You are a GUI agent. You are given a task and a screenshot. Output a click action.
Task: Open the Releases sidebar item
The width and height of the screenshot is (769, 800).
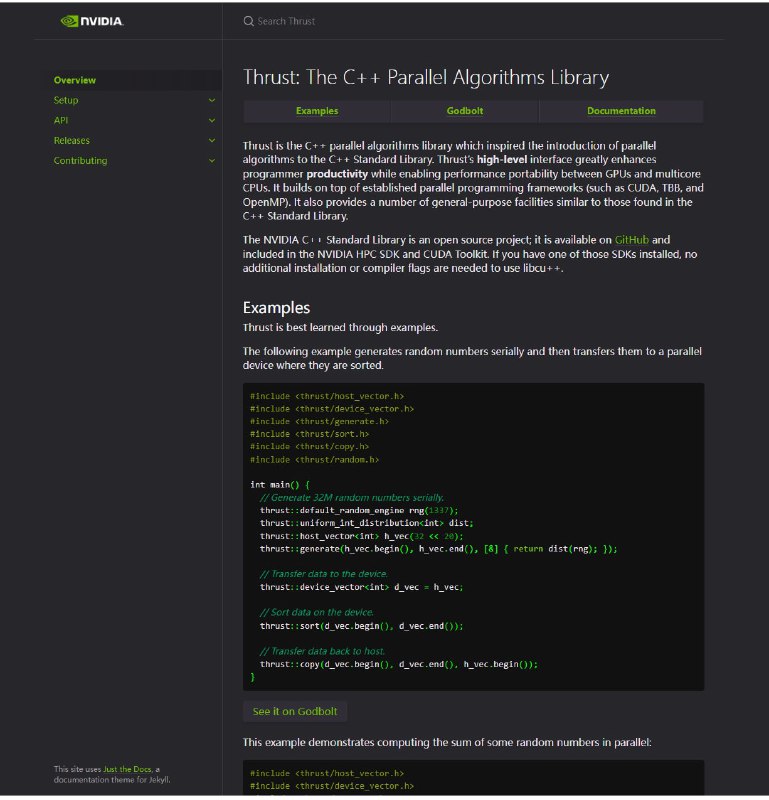71,140
